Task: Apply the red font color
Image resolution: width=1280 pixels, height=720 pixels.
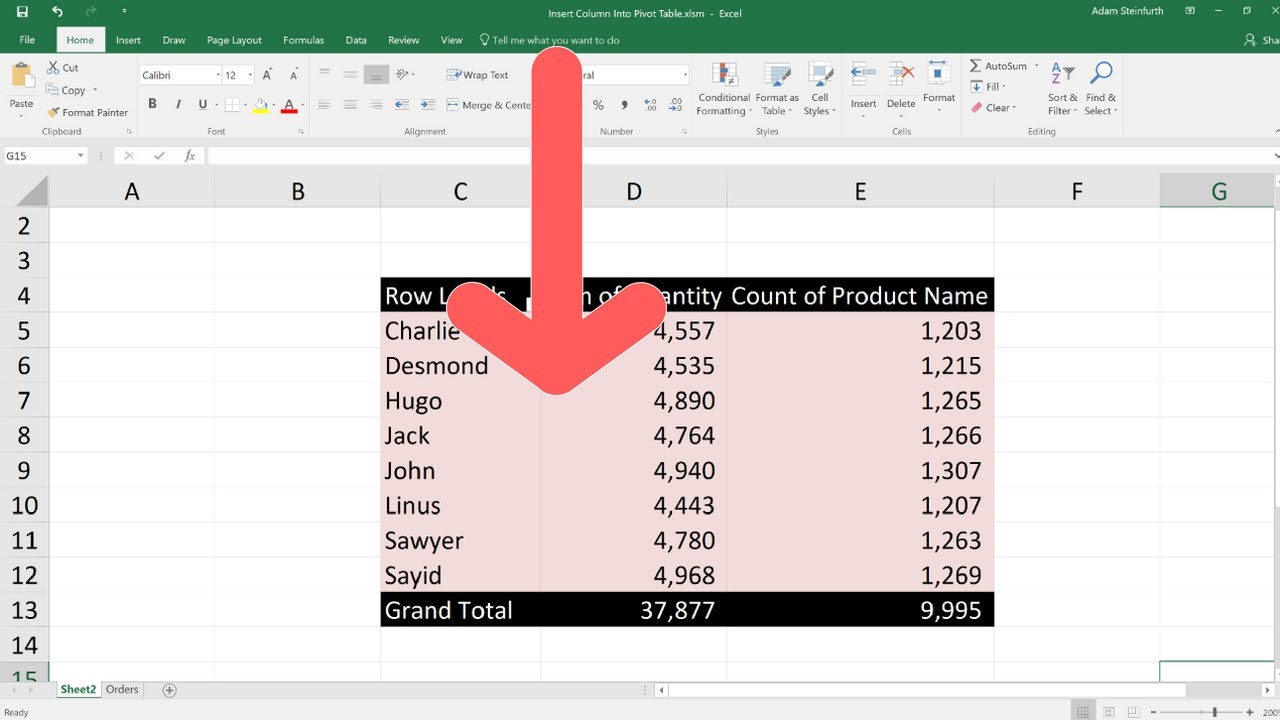Action: (289, 104)
